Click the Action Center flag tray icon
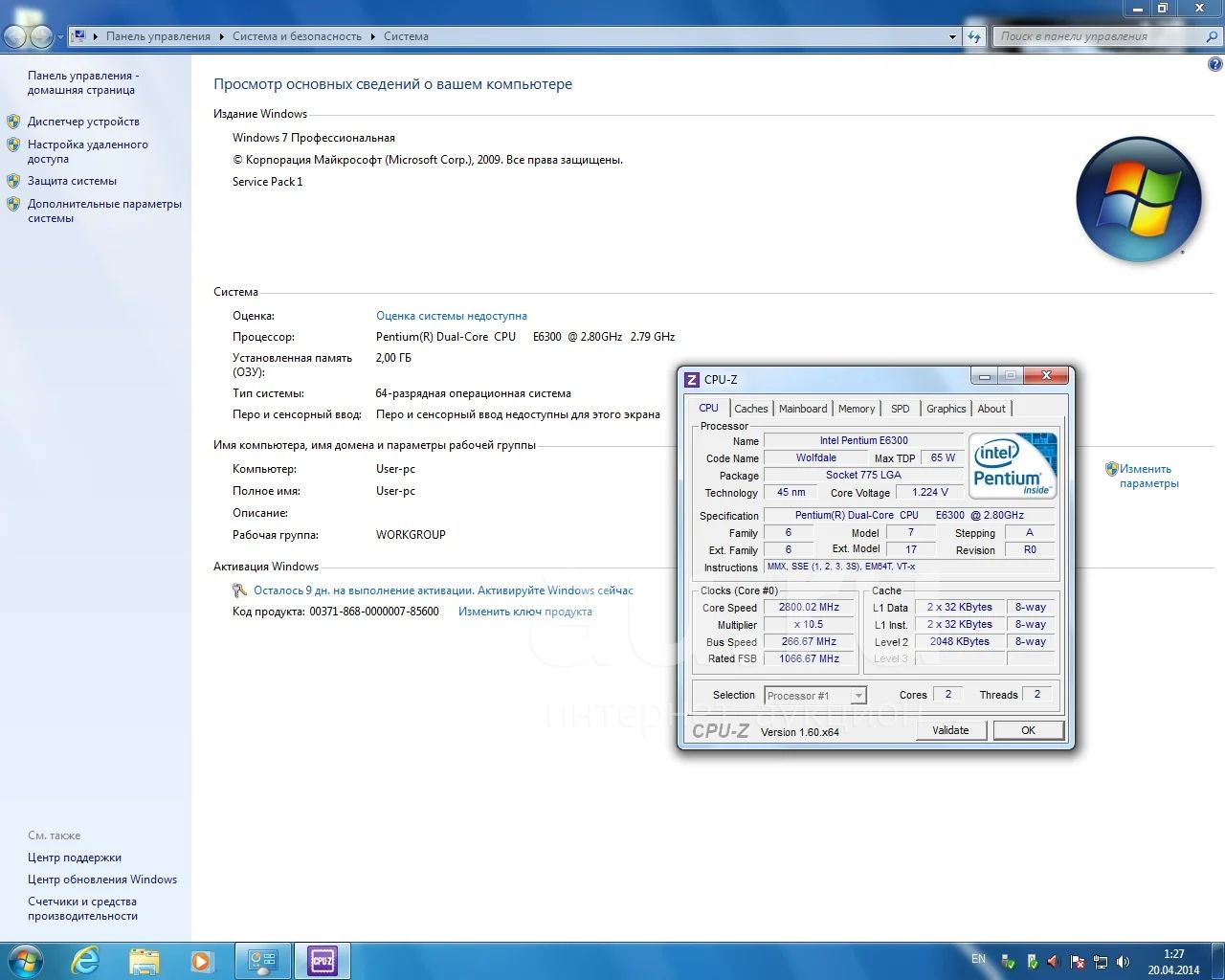 (x=1078, y=962)
